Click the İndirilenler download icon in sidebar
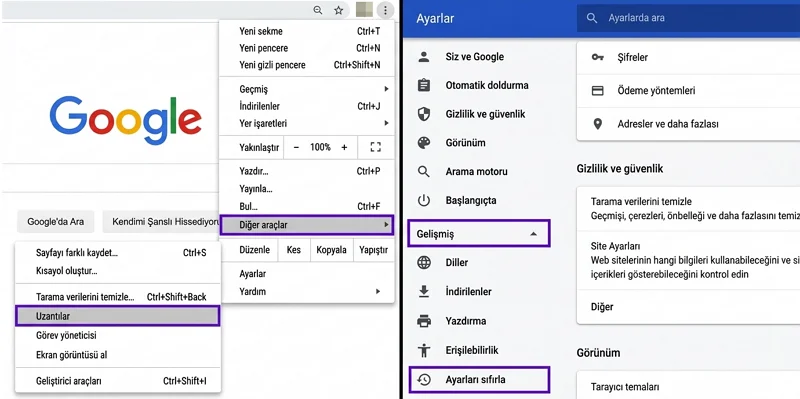 click(x=424, y=292)
